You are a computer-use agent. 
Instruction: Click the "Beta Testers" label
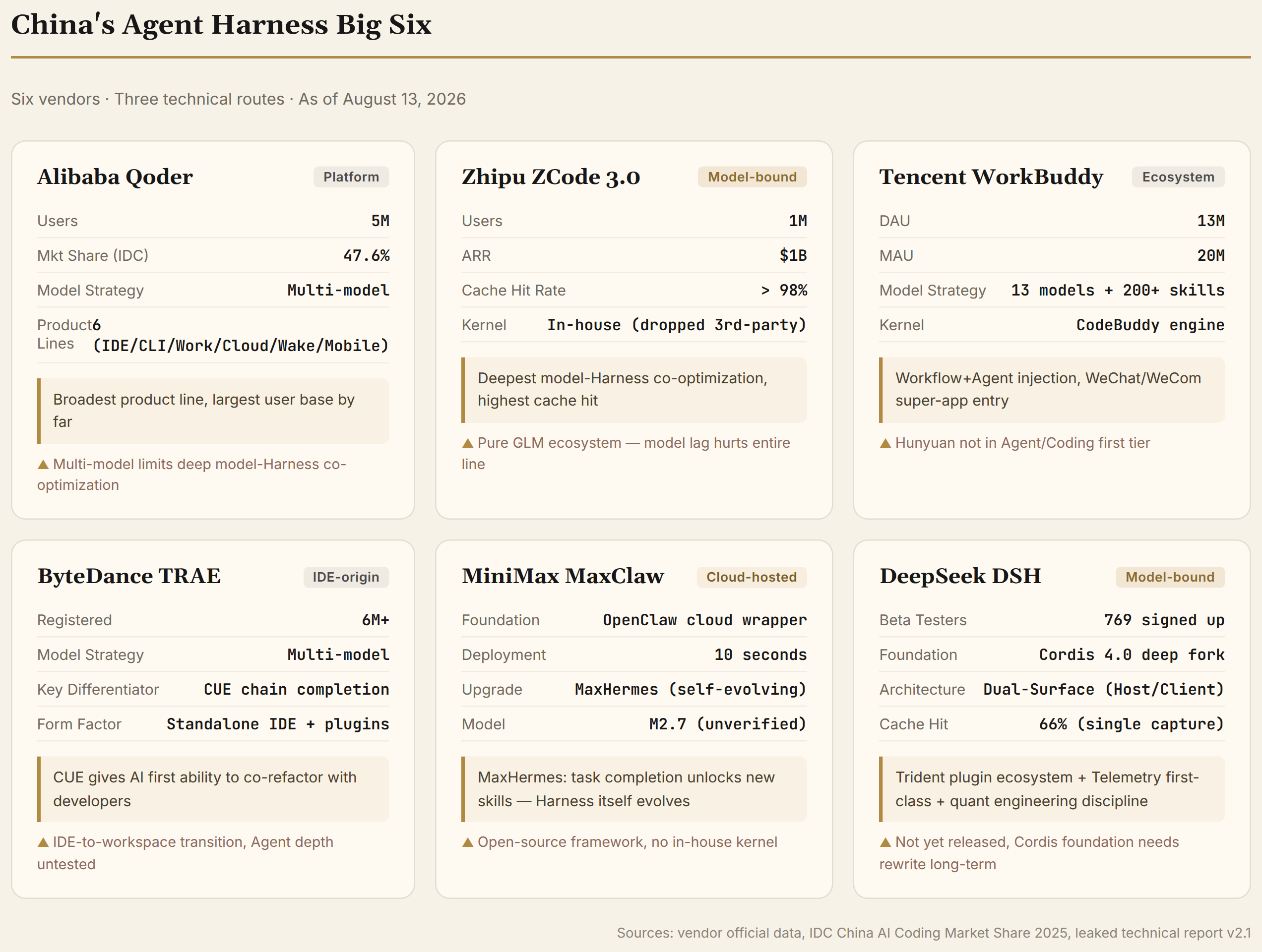[x=923, y=620]
